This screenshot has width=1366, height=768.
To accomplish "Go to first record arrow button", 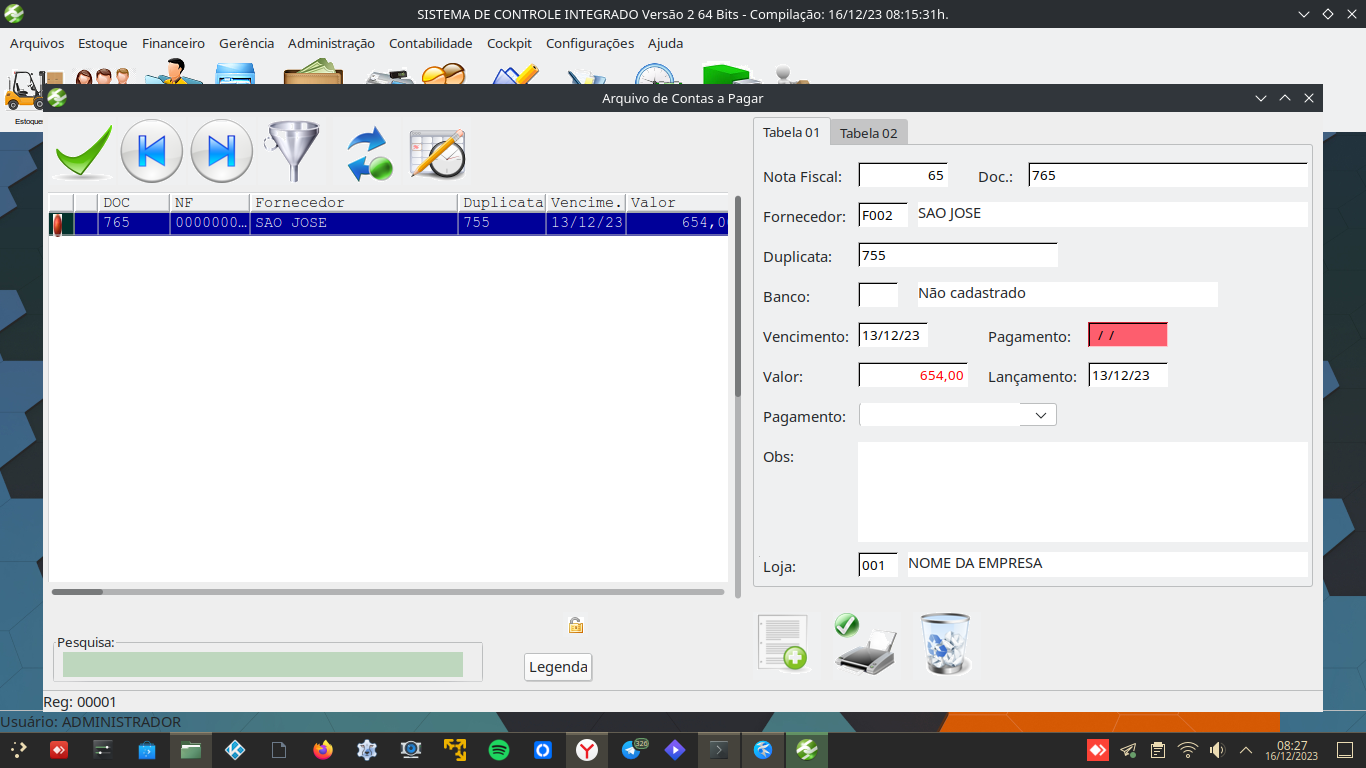I will tap(152, 152).
